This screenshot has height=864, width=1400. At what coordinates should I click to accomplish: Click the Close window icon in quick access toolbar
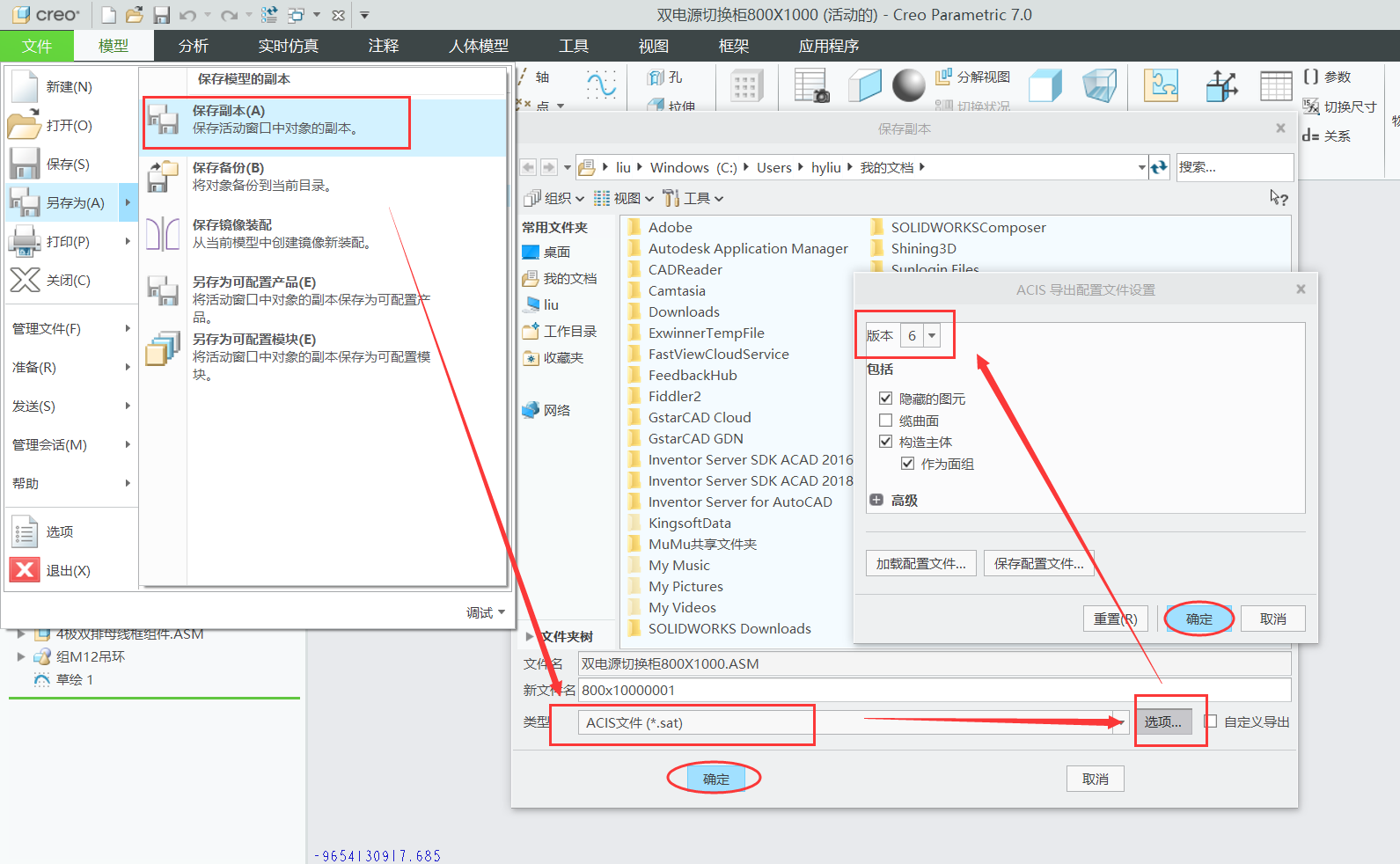tap(338, 15)
